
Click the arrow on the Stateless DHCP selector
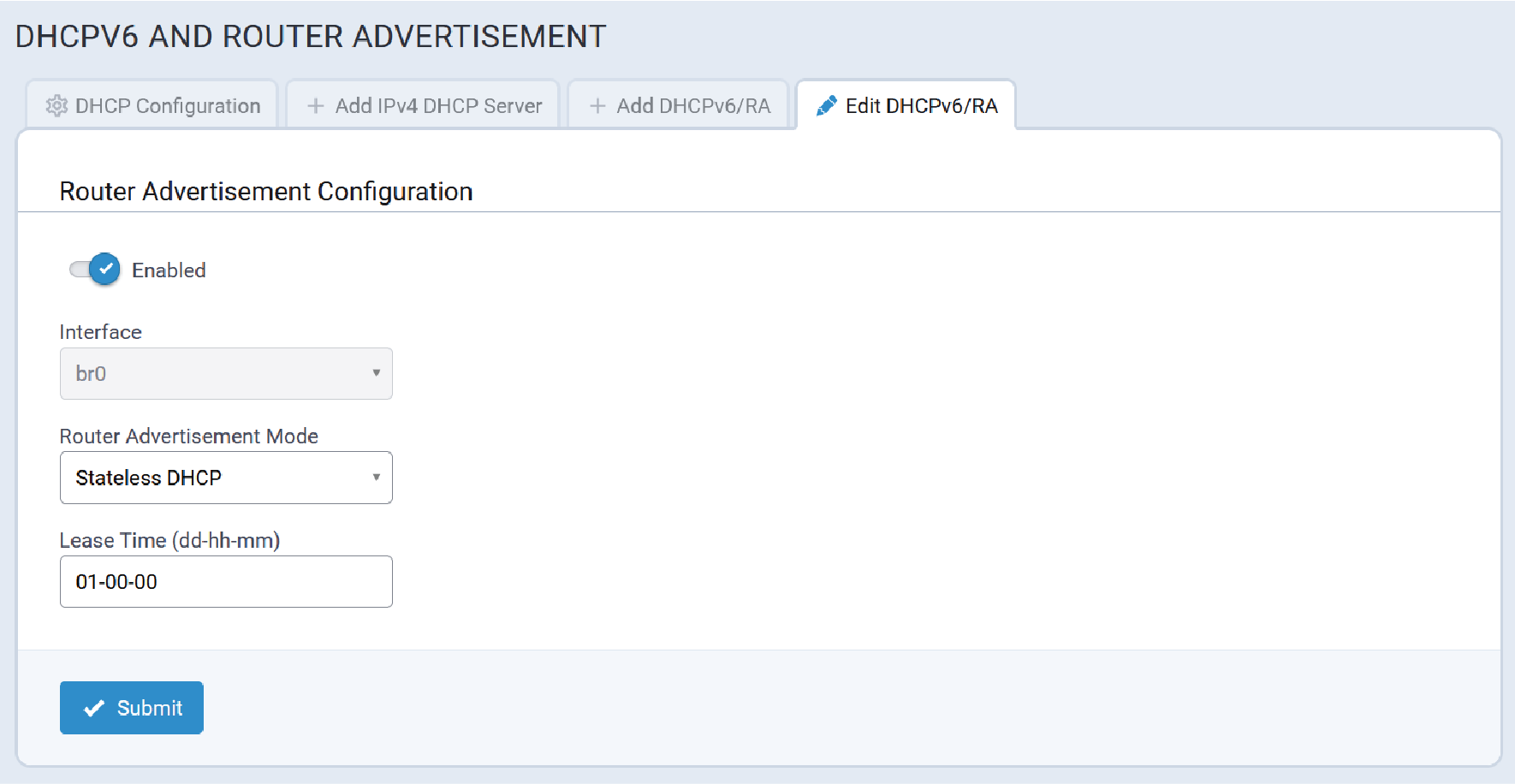click(x=376, y=477)
